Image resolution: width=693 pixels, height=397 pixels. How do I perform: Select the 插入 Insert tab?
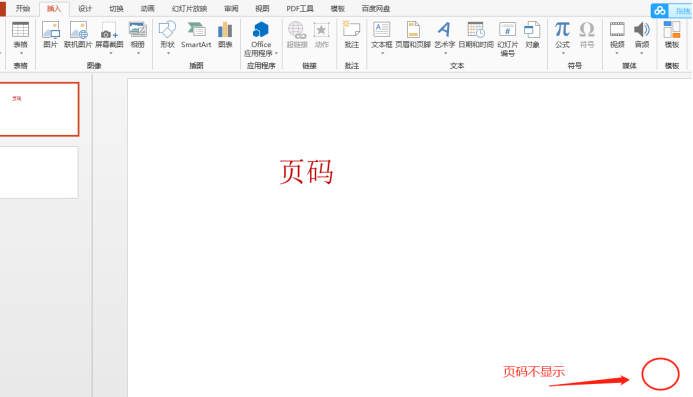pyautogui.click(x=54, y=9)
